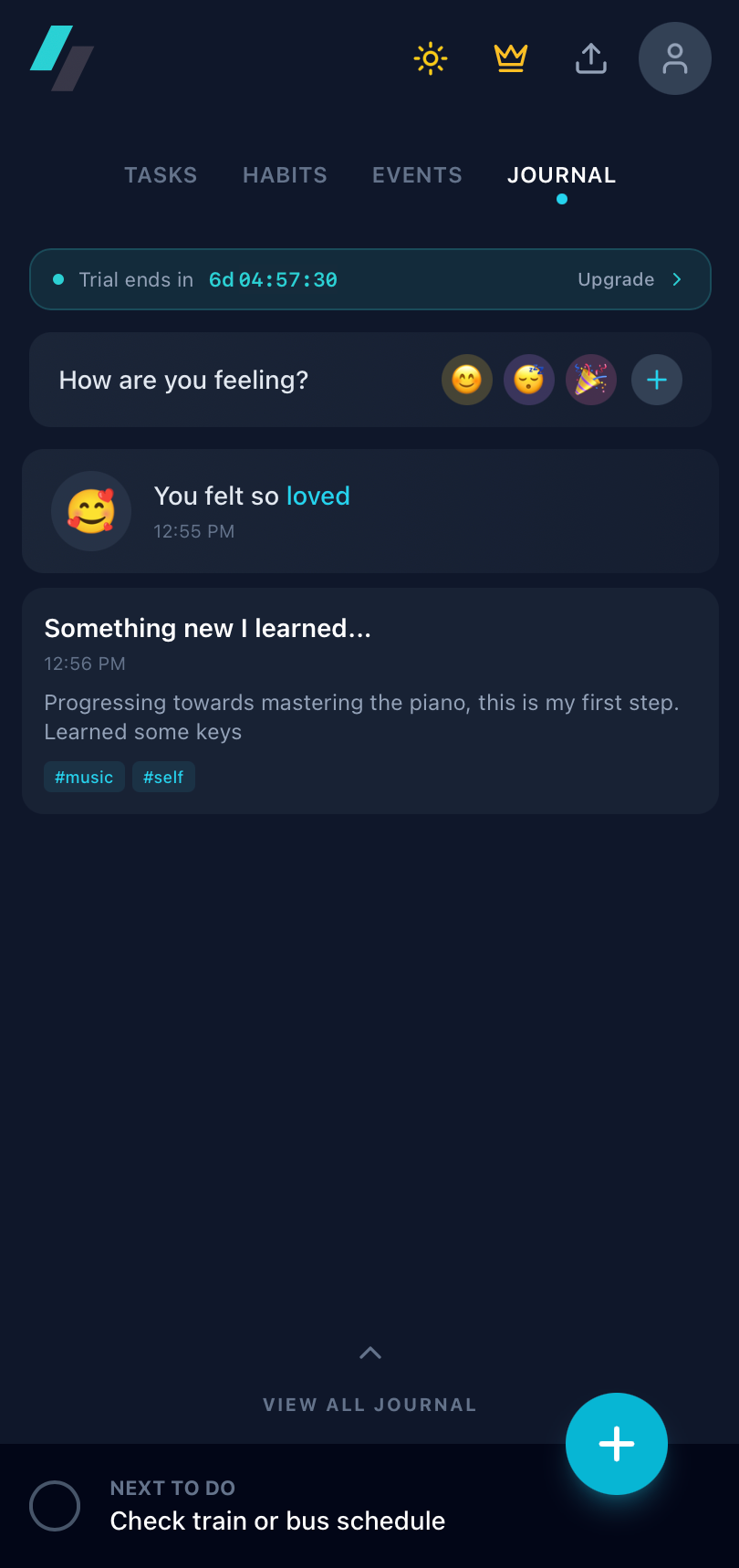Choose the party popper celebration emoji
The width and height of the screenshot is (739, 1568).
590,380
